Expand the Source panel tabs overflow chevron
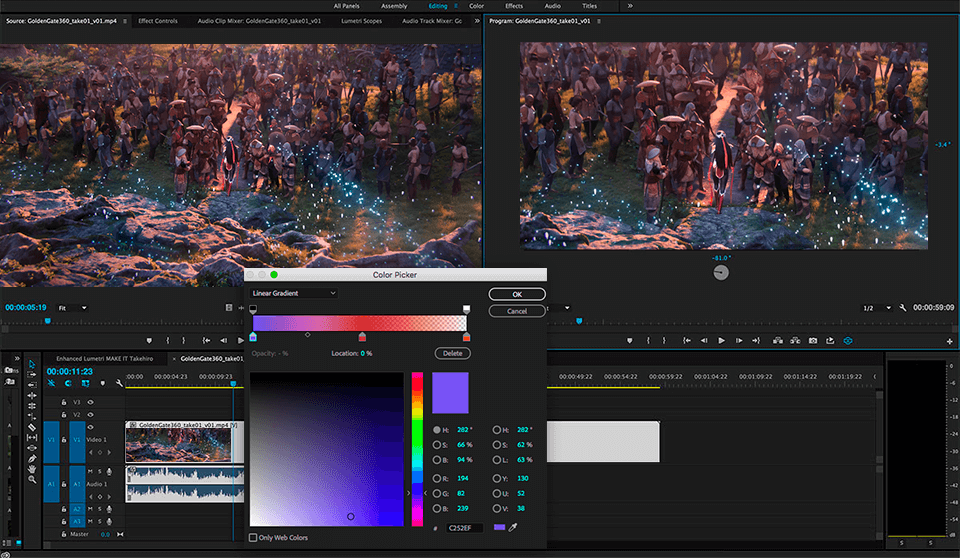 [x=477, y=21]
